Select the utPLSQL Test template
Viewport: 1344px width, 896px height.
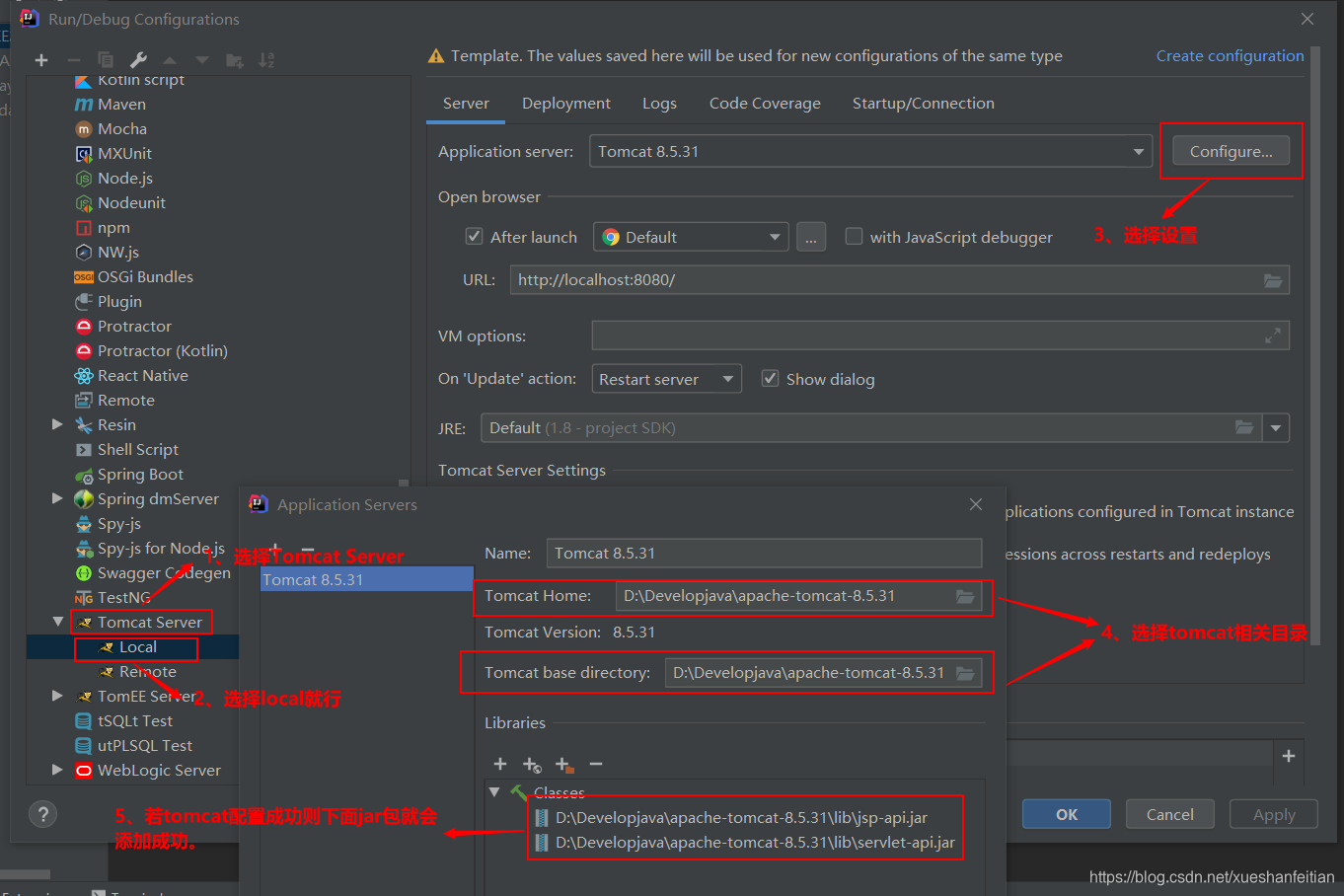pos(145,746)
